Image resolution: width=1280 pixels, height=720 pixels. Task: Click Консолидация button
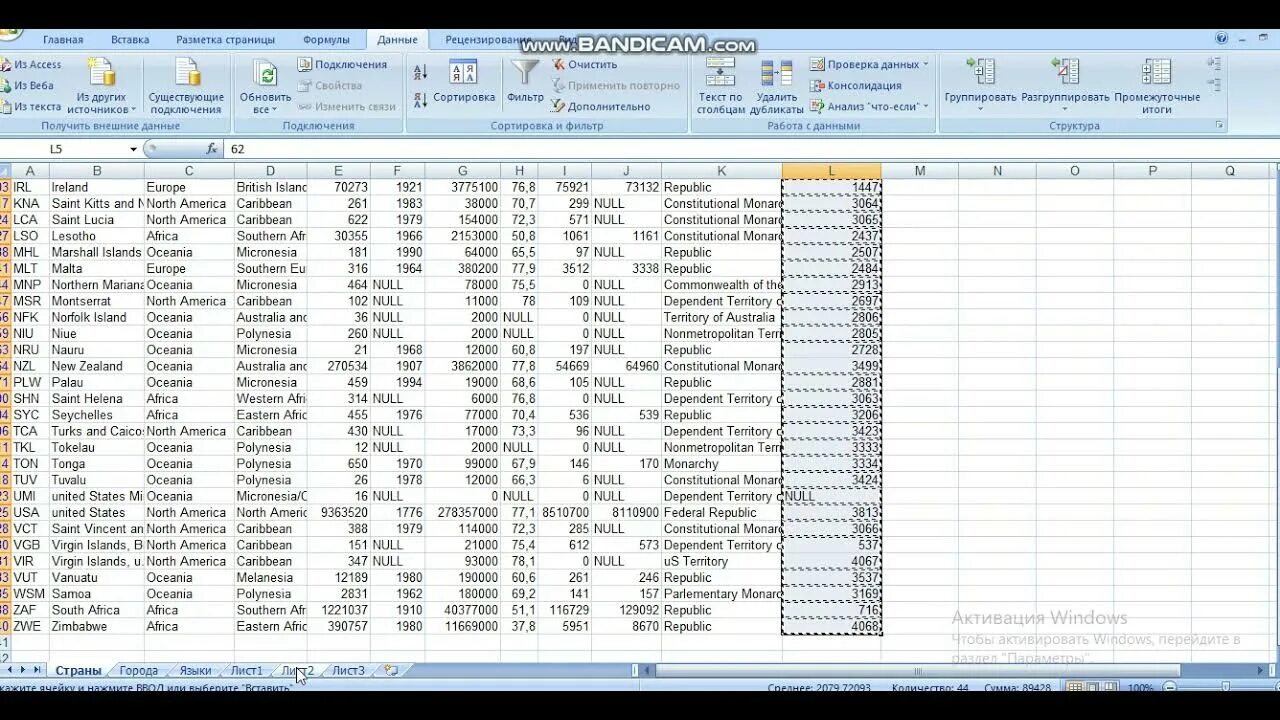[x=856, y=85]
